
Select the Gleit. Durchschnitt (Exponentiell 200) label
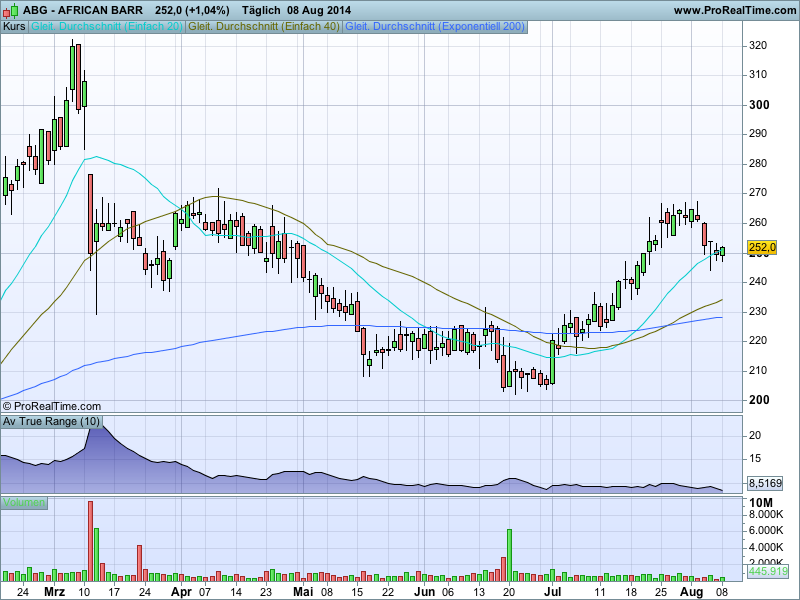pyautogui.click(x=434, y=26)
